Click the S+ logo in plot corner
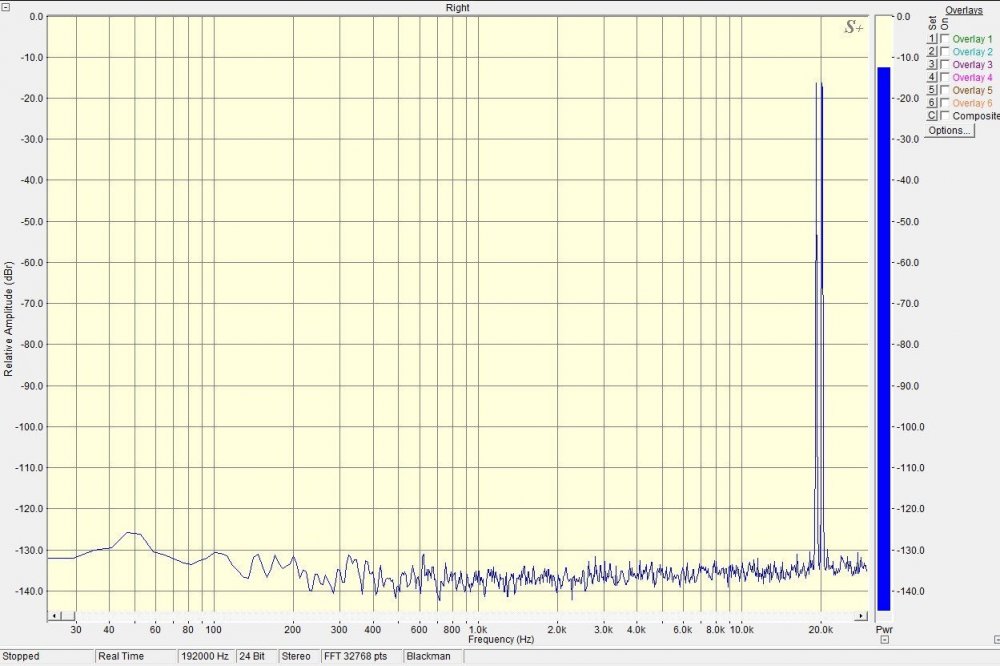1000x666 pixels. [x=854, y=28]
